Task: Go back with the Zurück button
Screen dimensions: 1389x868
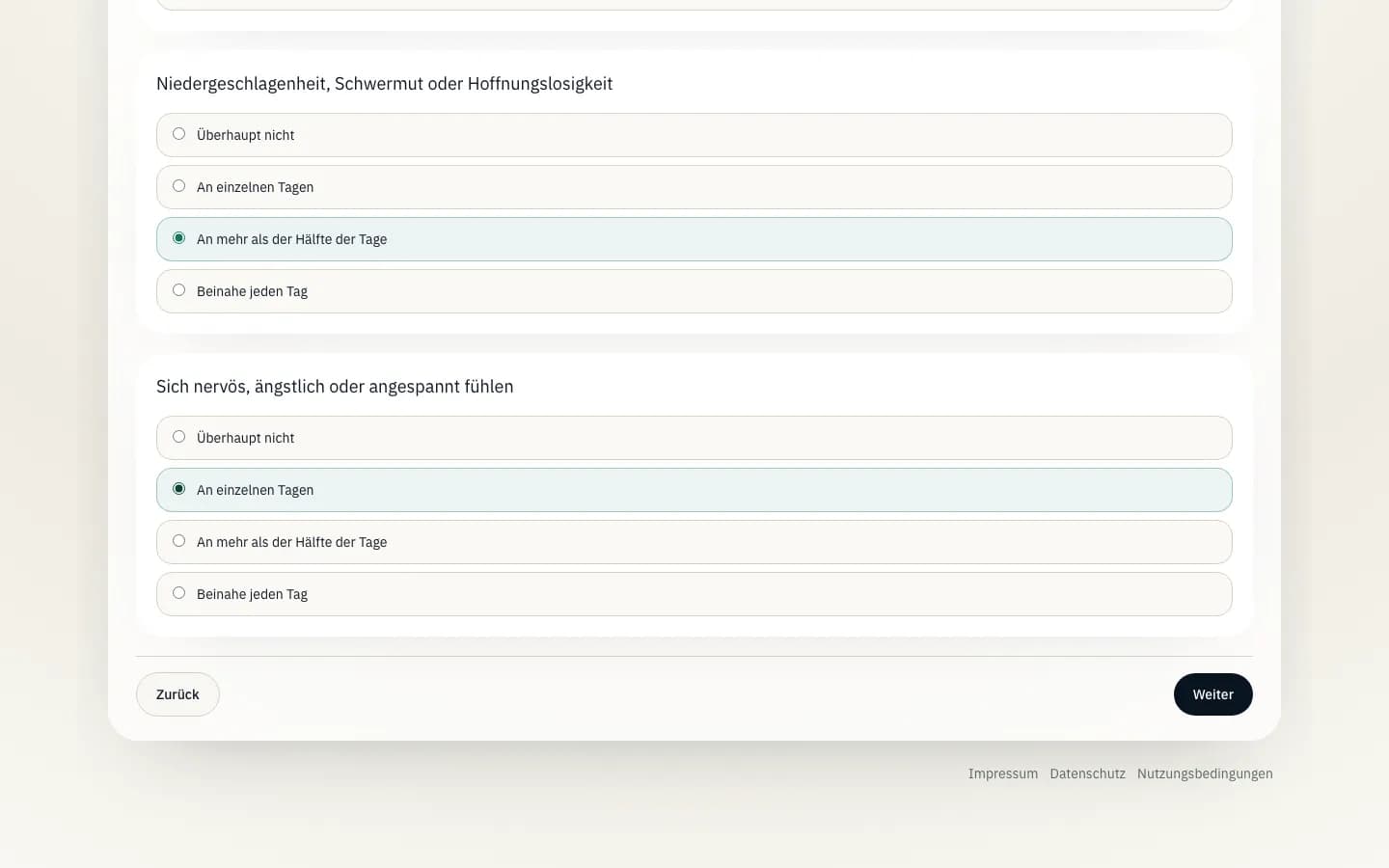Action: pyautogui.click(x=177, y=694)
